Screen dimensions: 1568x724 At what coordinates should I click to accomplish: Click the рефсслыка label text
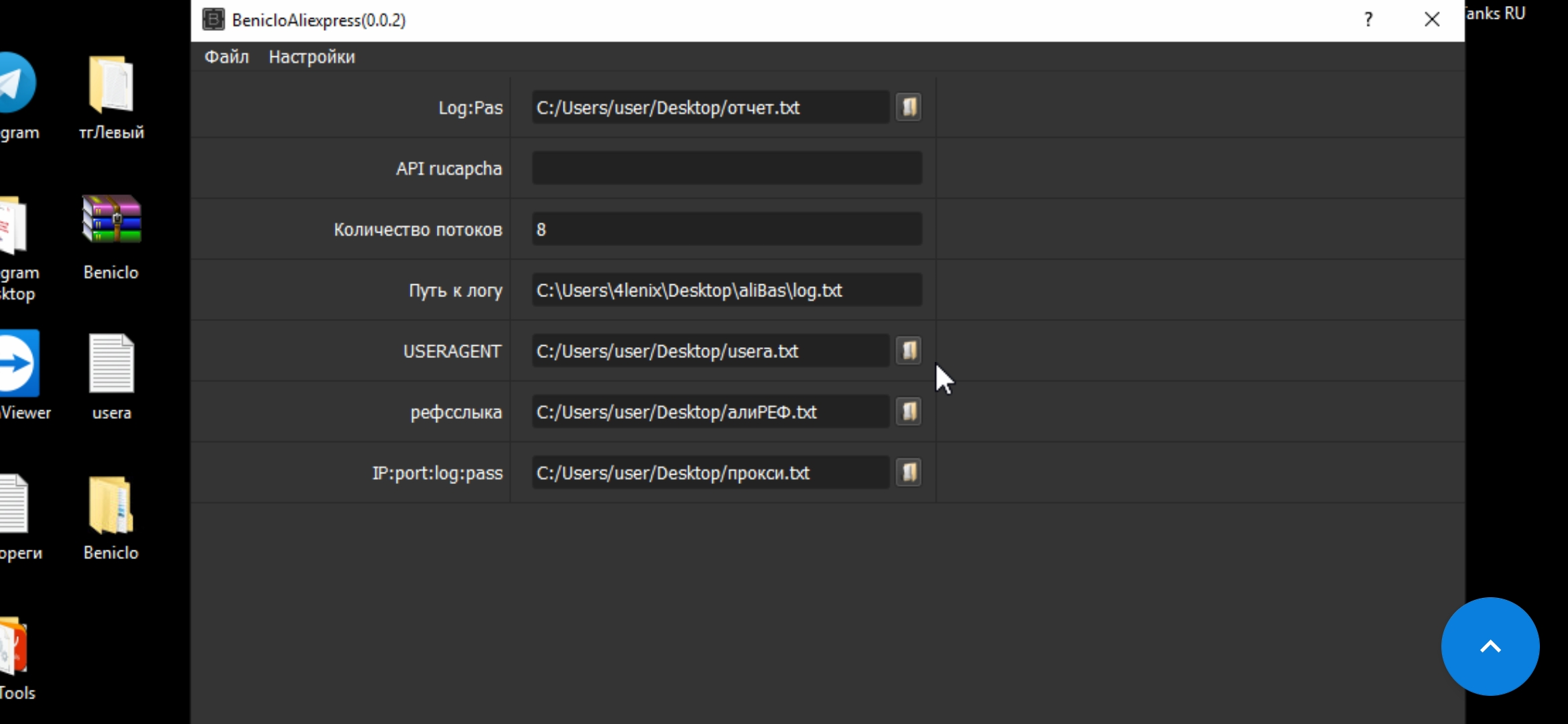(x=456, y=412)
